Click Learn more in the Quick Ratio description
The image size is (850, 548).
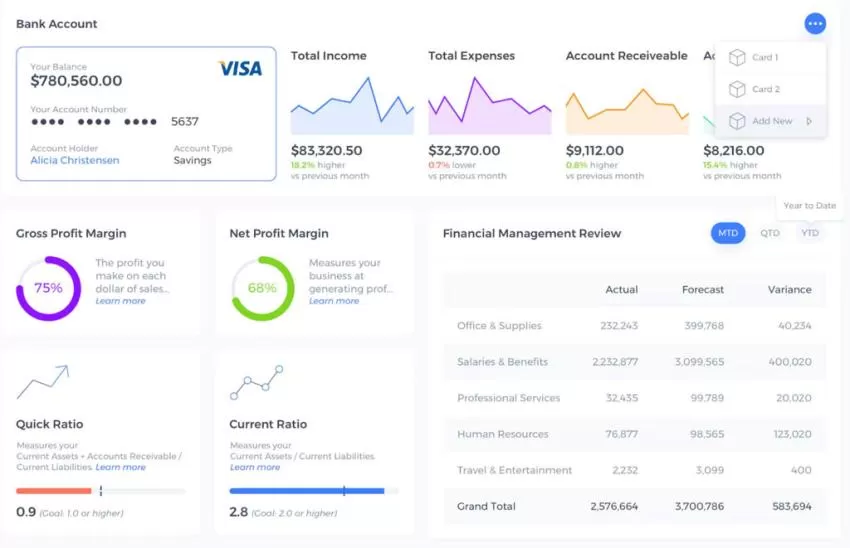click(x=120, y=467)
